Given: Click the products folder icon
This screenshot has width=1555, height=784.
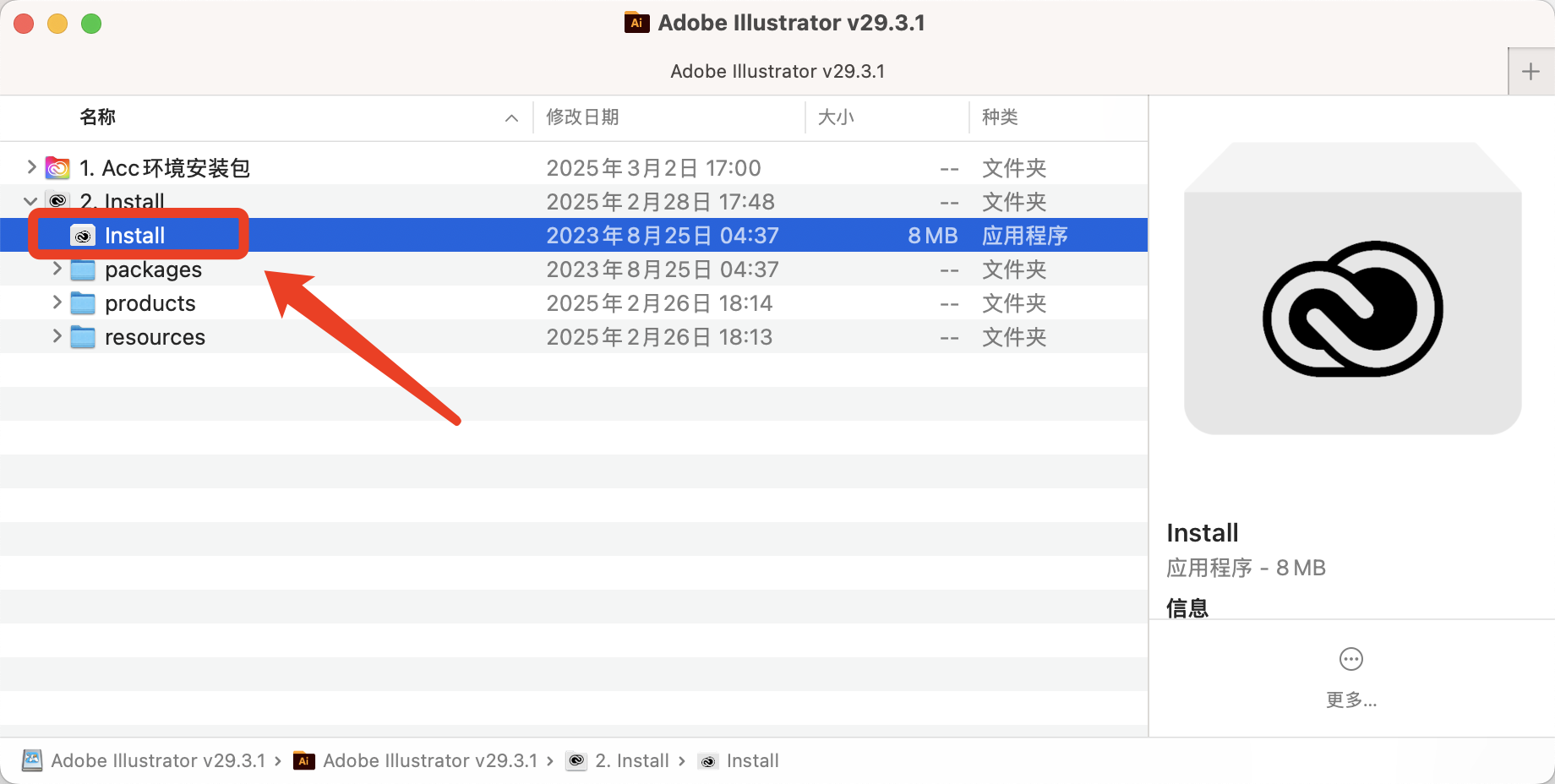Looking at the screenshot, I should point(83,303).
